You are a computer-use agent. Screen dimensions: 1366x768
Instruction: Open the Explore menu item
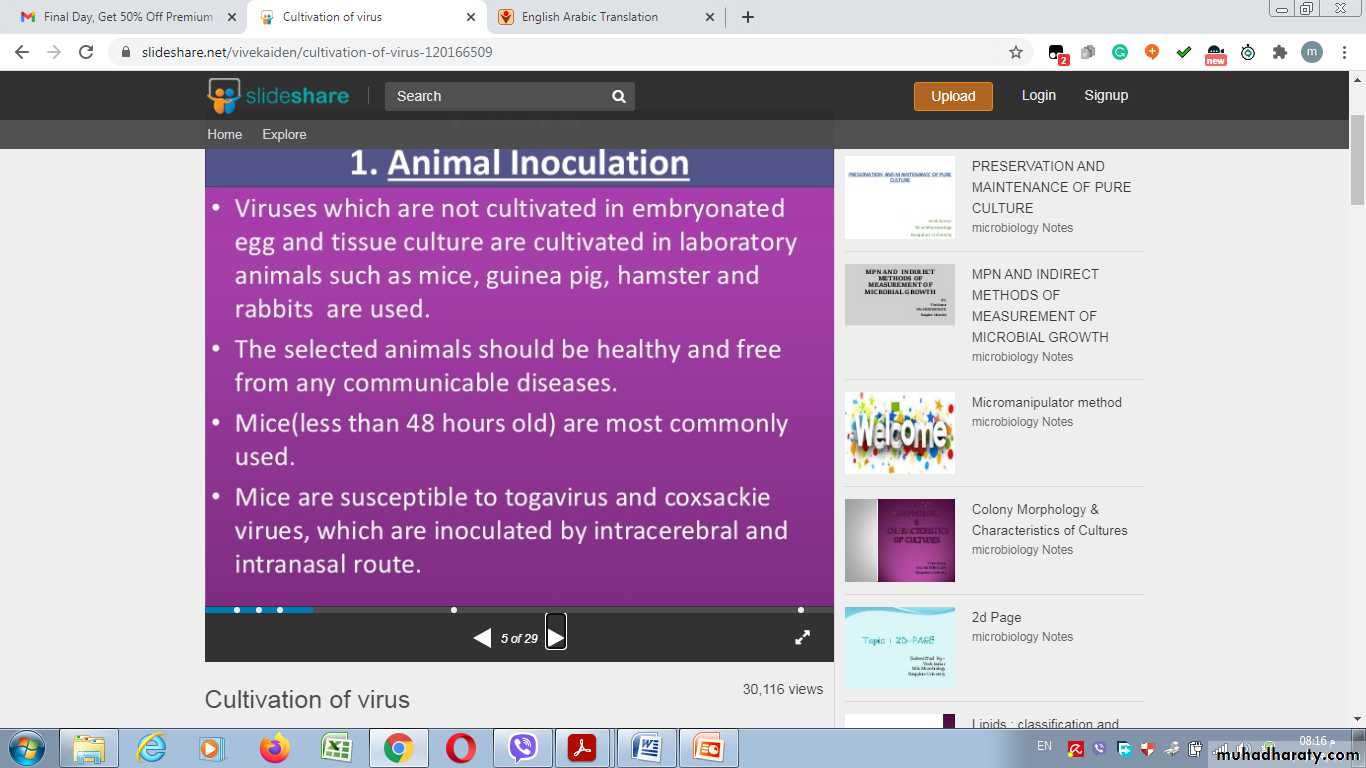click(x=284, y=134)
